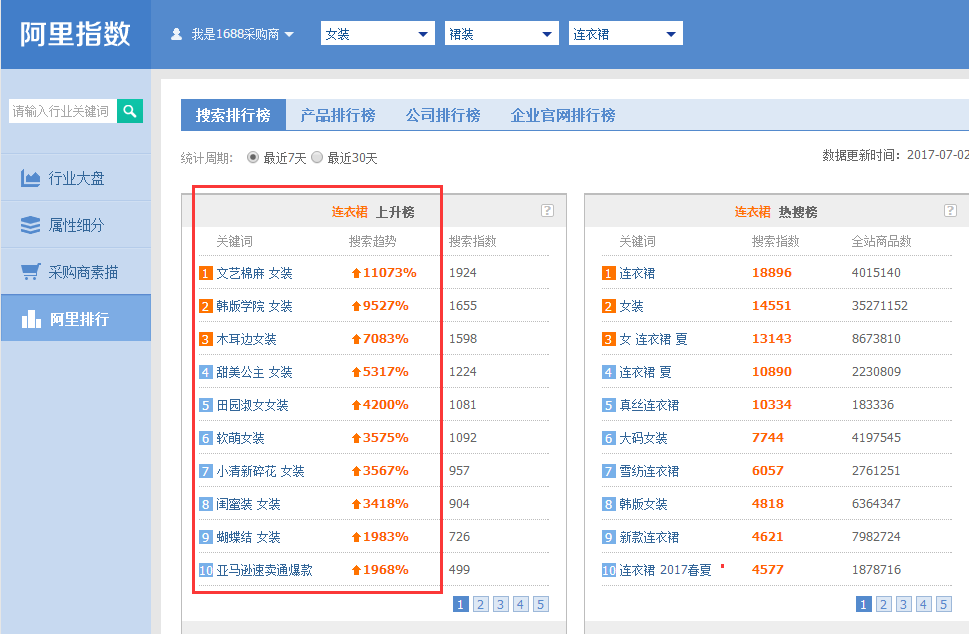This screenshot has width=969, height=634.
Task: Expand the 连衣裙 dropdown in header
Action: pyautogui.click(x=625, y=34)
